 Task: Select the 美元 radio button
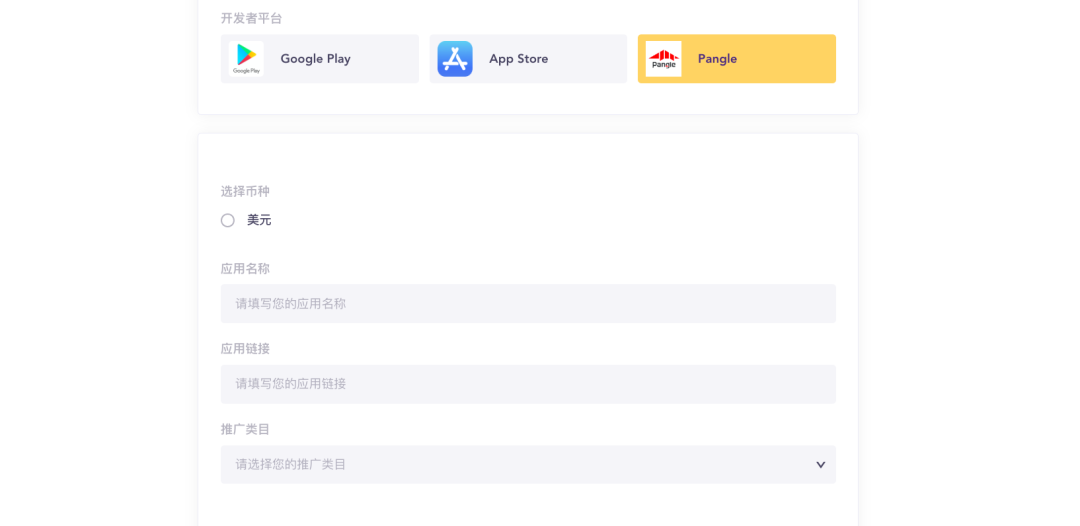(228, 220)
